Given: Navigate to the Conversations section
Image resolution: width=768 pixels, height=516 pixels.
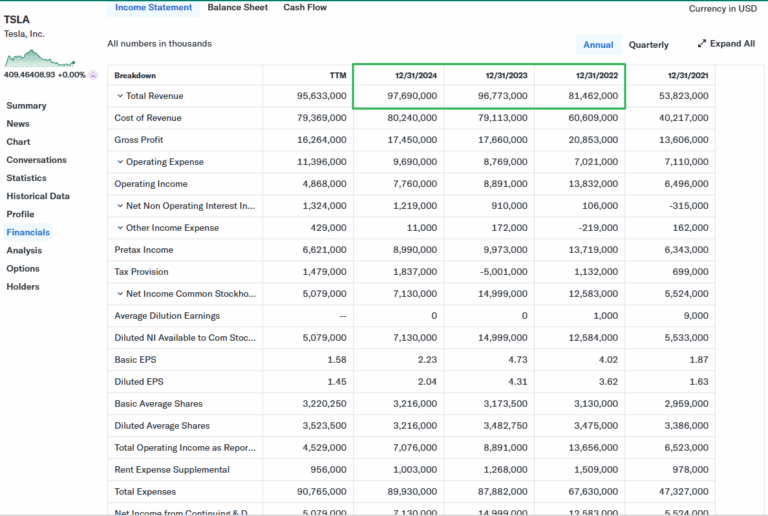Looking at the screenshot, I should tap(36, 160).
